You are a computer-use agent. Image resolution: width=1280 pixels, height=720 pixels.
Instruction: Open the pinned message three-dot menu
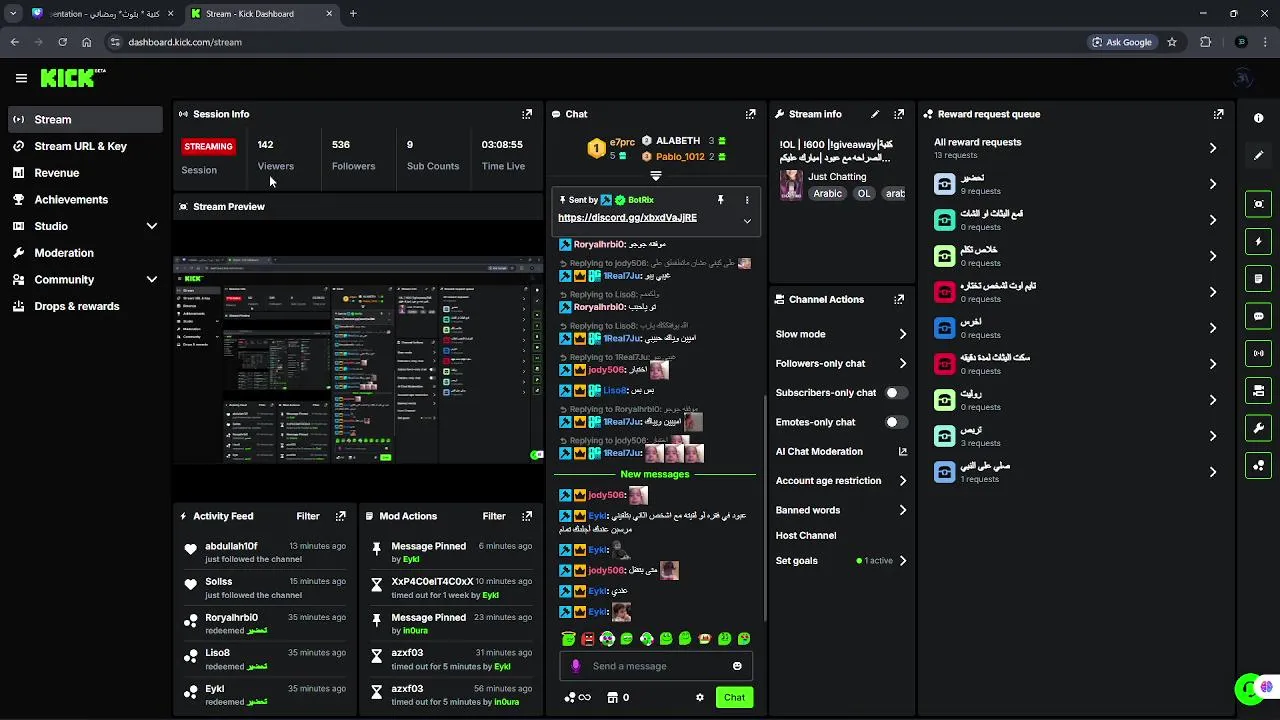pos(746,200)
